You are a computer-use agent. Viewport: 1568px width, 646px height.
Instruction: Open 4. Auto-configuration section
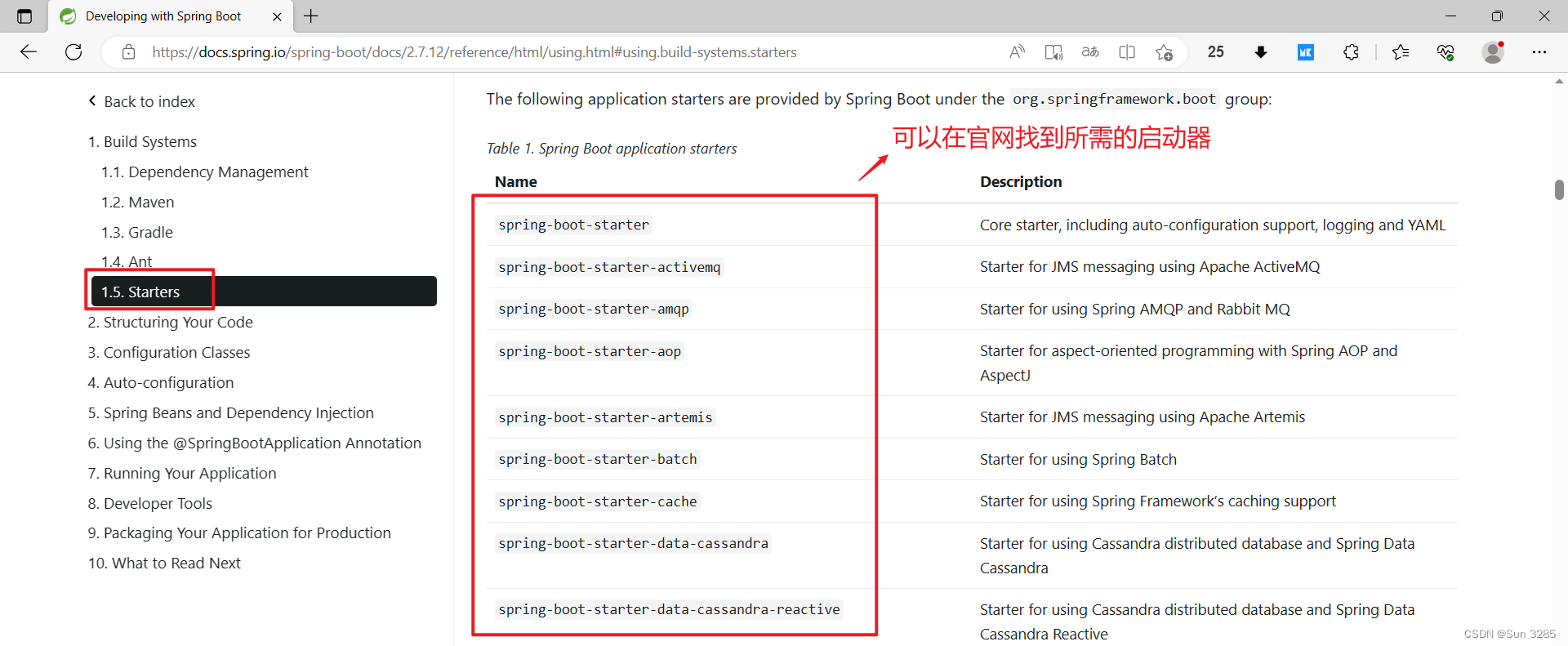point(161,382)
